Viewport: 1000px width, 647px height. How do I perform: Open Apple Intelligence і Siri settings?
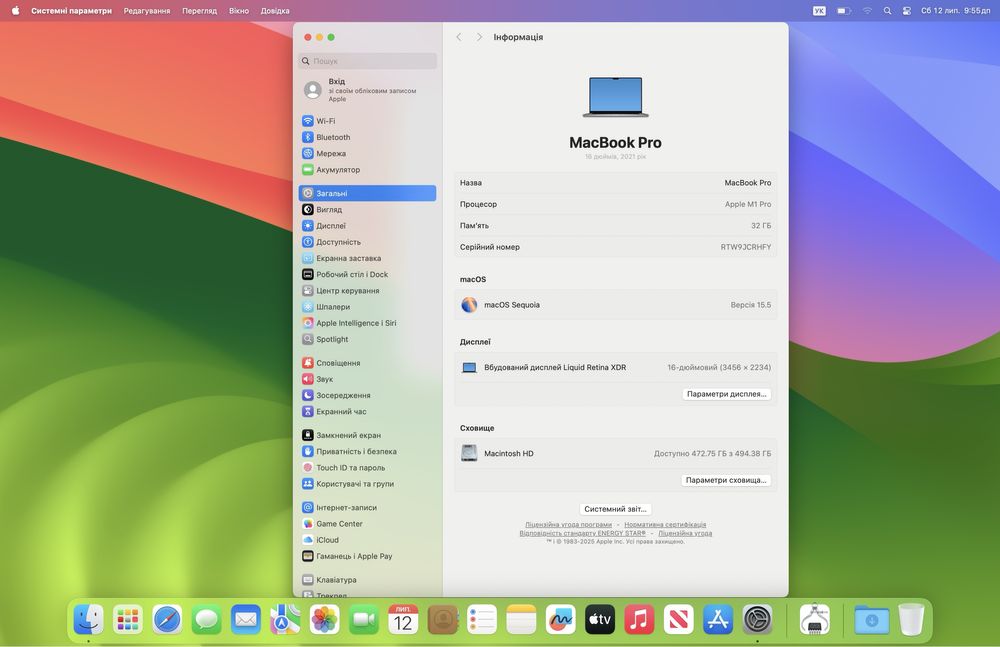[367, 323]
